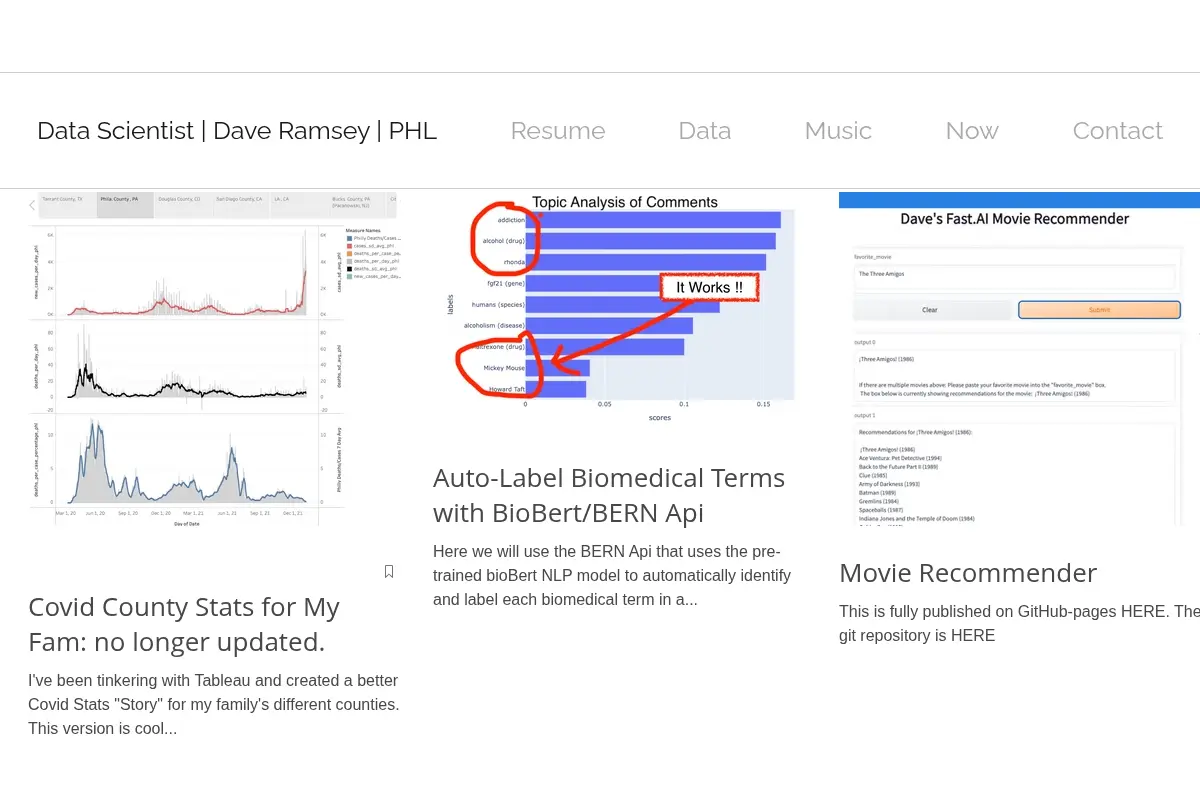The width and height of the screenshot is (1200, 800).
Task: Select Bucks County, PA tab in Covid chart
Action: tap(356, 205)
